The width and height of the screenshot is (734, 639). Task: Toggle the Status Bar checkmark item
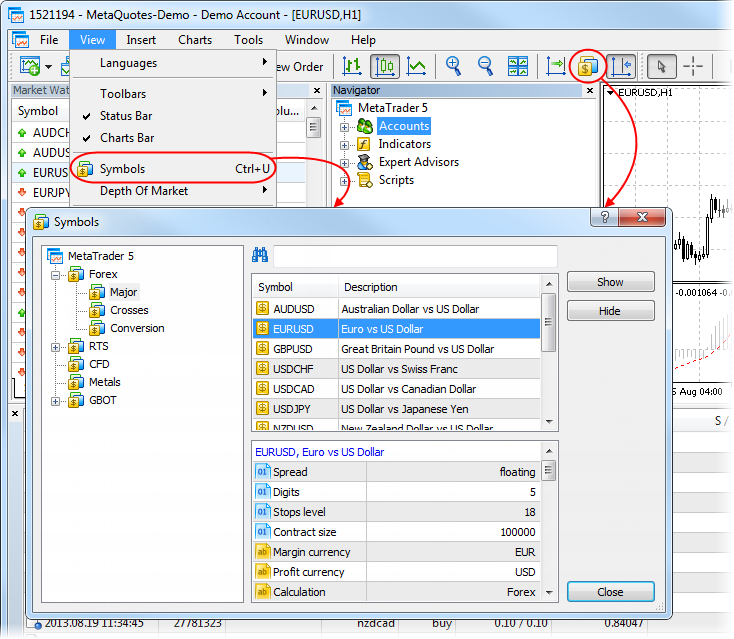(x=126, y=116)
